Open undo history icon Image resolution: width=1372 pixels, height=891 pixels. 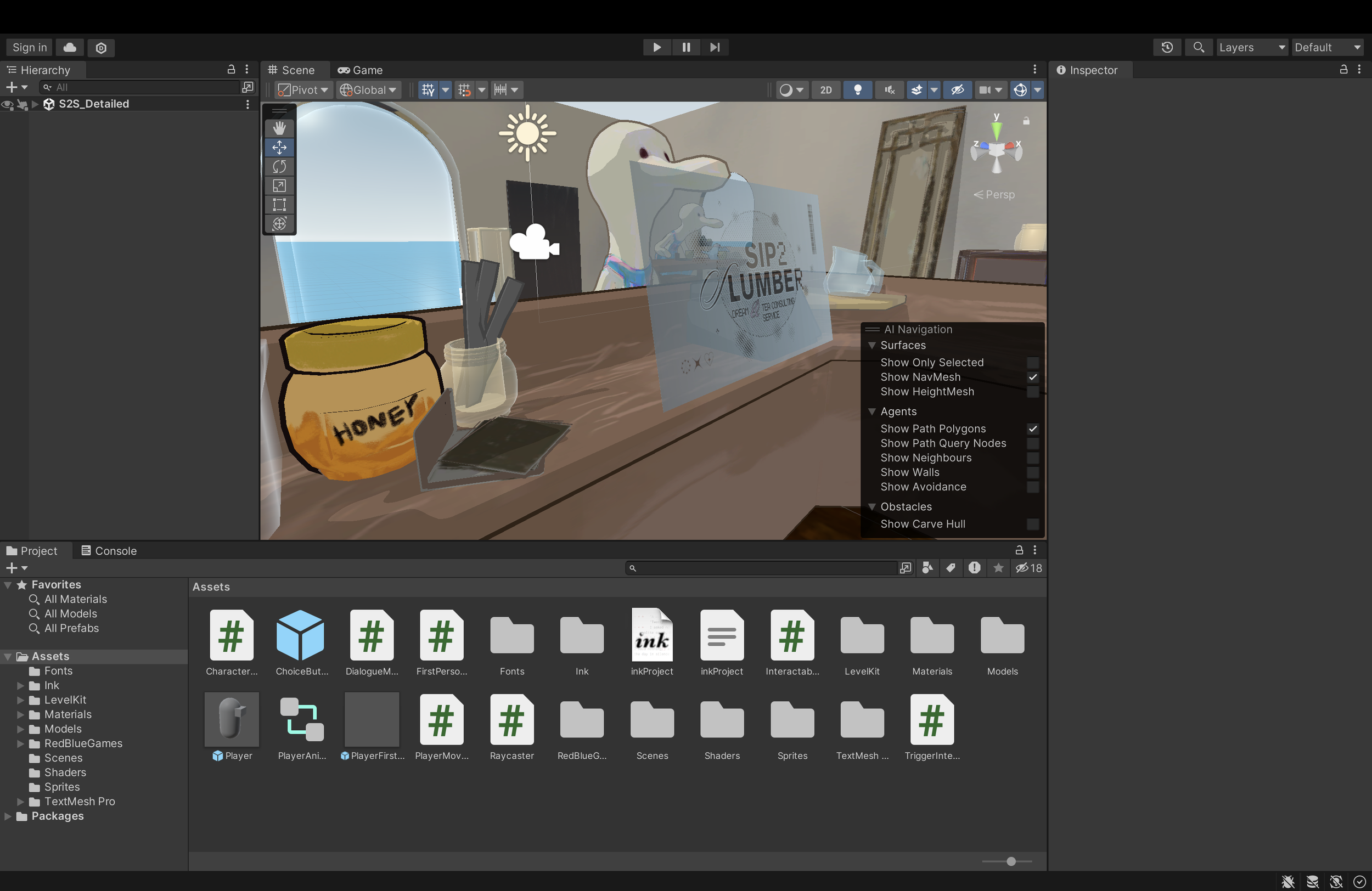1167,47
